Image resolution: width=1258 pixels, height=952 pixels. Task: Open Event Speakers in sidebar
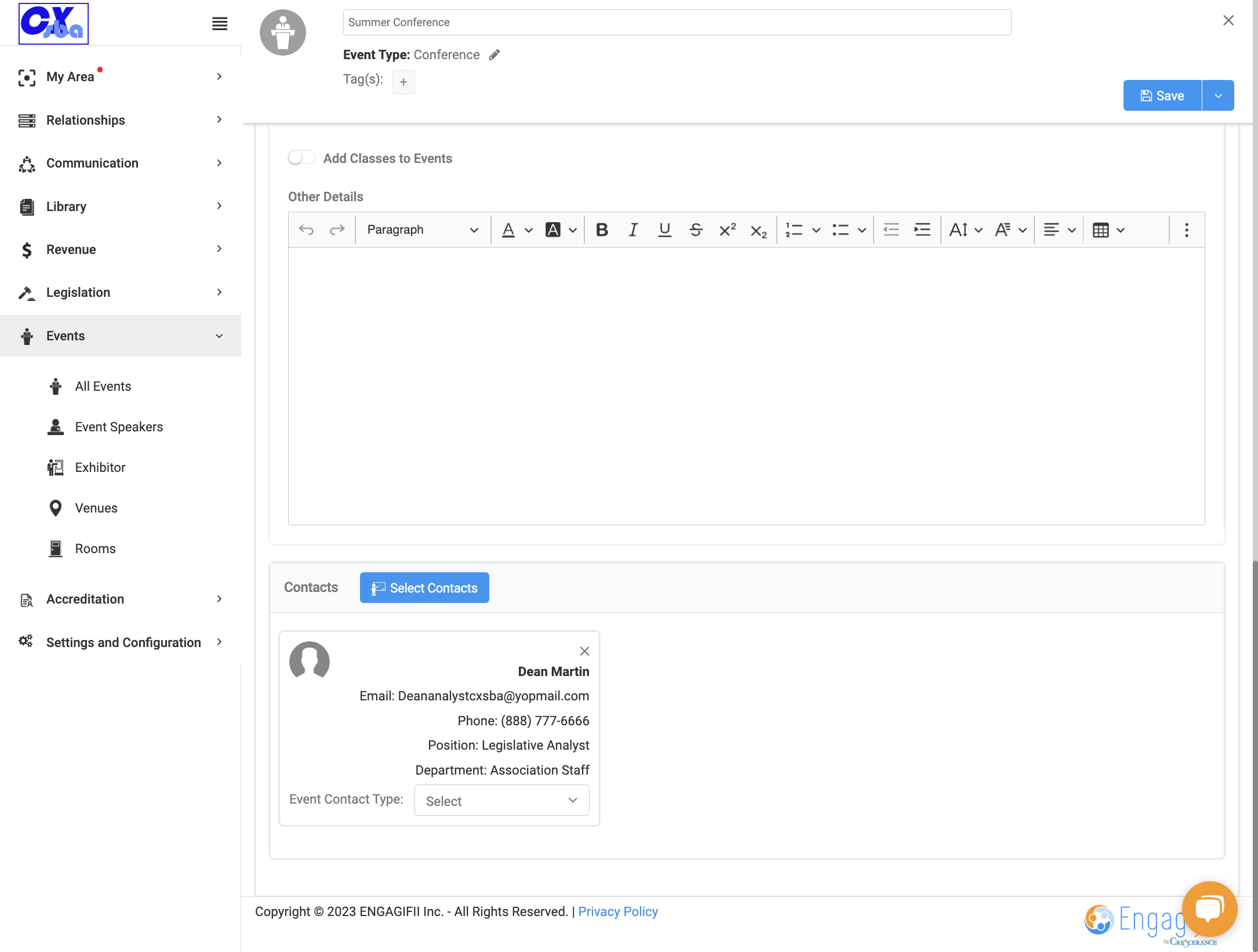click(118, 427)
